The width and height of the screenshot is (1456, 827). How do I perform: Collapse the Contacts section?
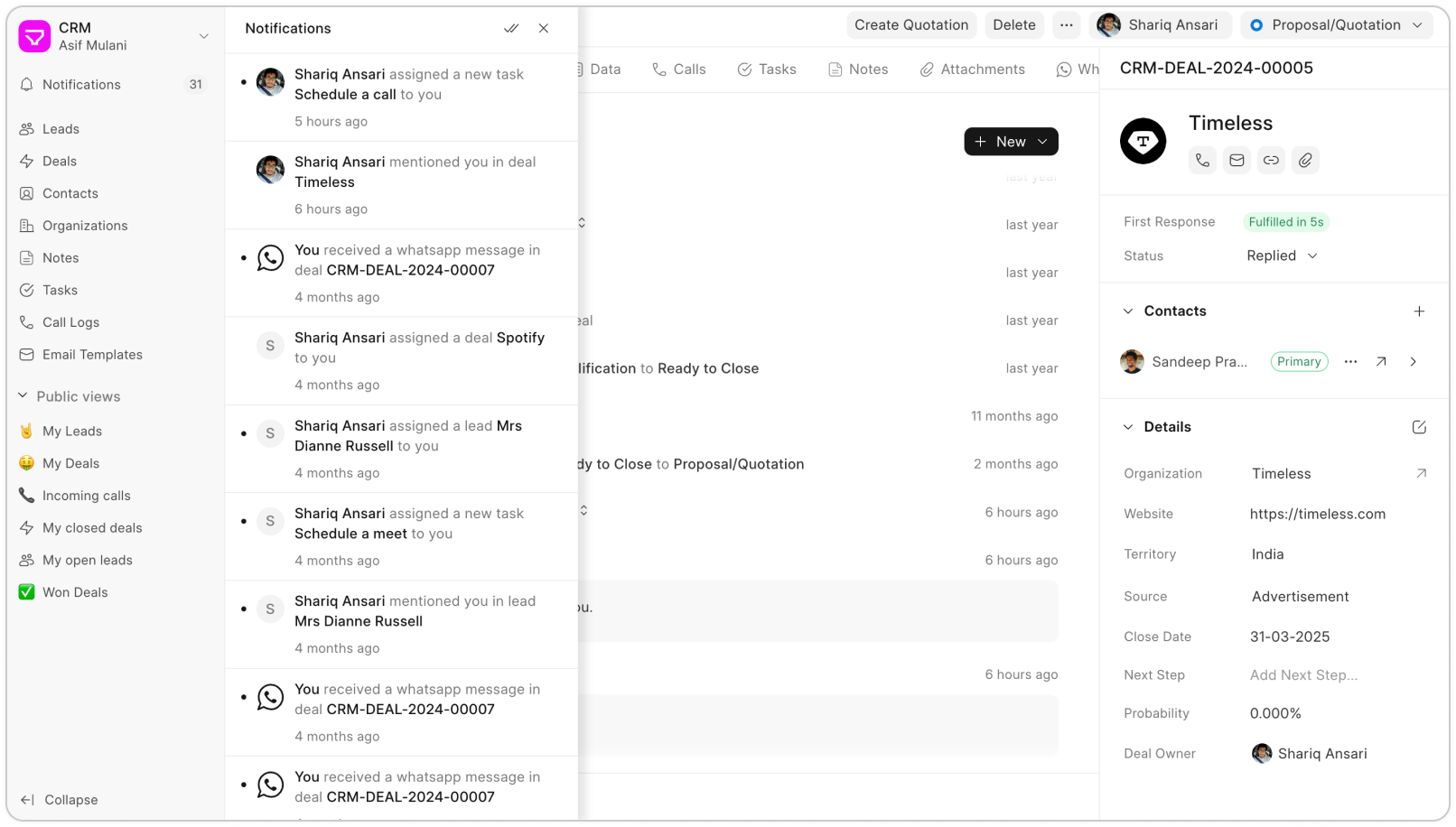[1128, 311]
